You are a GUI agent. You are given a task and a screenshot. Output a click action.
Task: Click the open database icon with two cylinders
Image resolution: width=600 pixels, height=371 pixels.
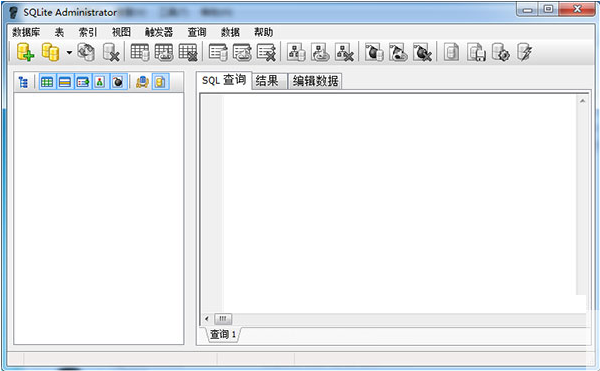[x=51, y=52]
